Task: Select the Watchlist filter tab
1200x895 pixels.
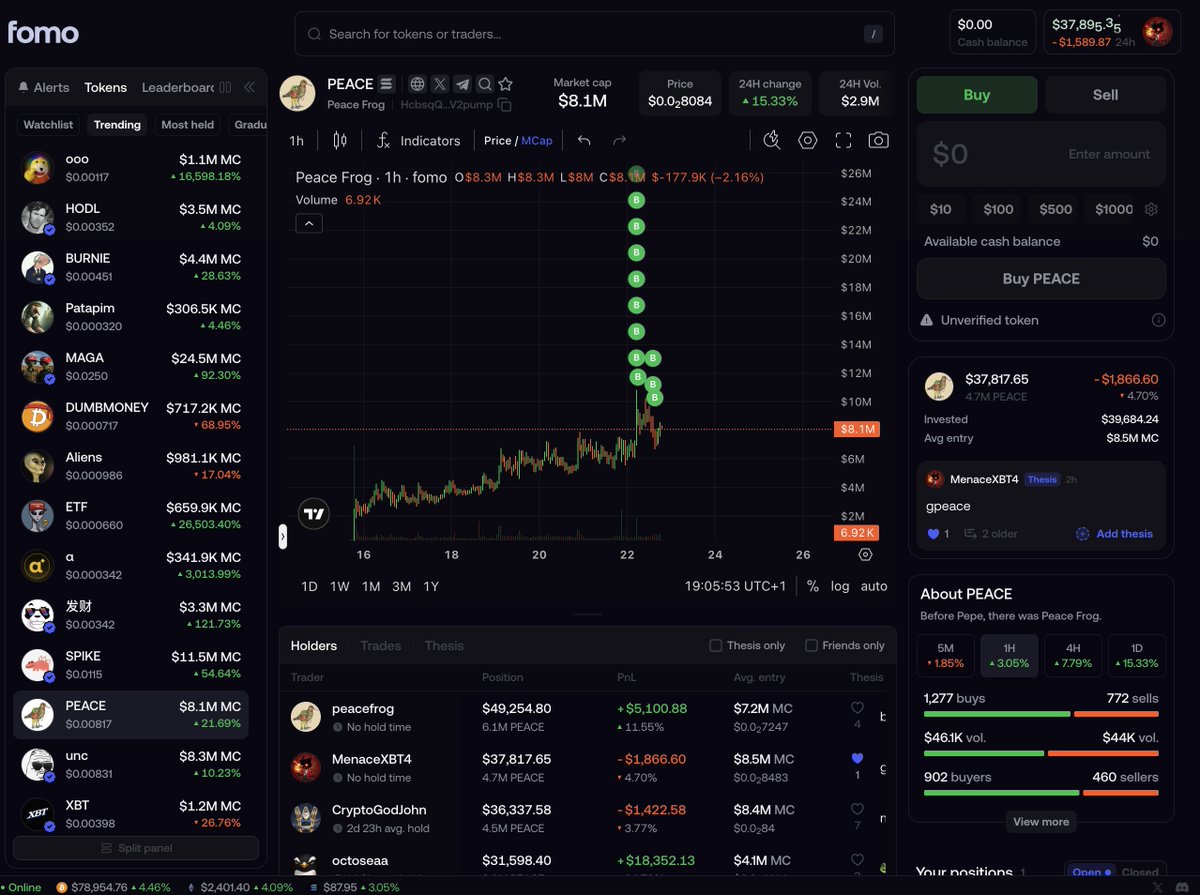Action: pos(48,125)
